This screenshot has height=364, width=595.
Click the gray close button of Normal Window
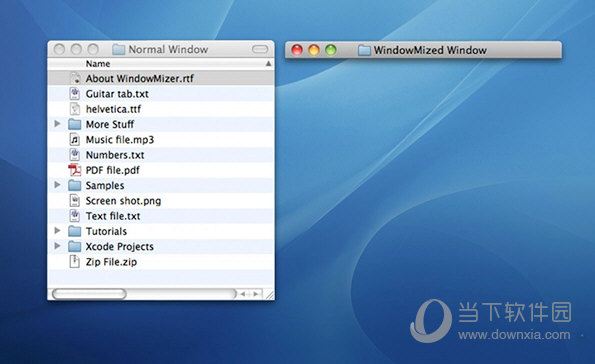click(59, 49)
